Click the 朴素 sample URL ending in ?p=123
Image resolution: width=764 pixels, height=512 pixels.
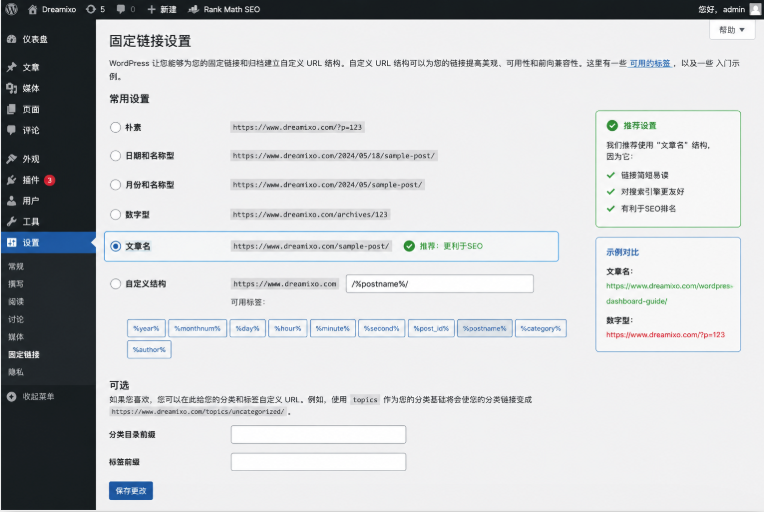tap(297, 127)
